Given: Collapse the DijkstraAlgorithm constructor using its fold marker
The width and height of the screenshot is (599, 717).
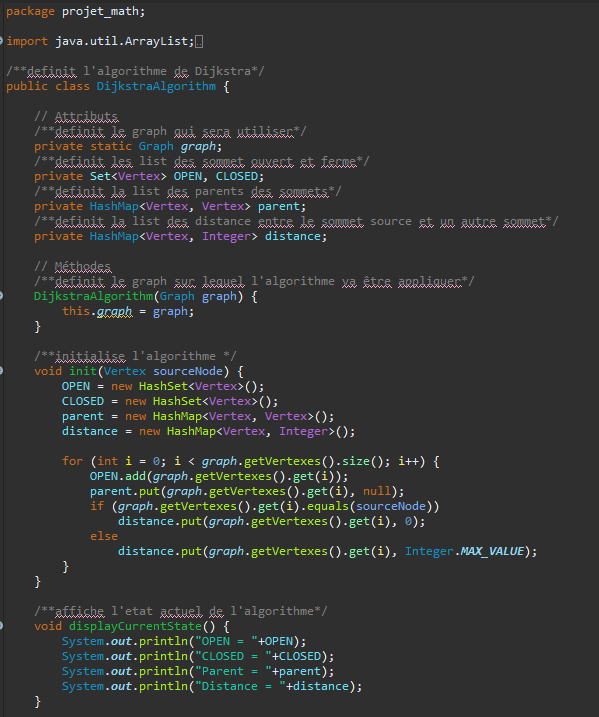Looking at the screenshot, I should click(1, 296).
